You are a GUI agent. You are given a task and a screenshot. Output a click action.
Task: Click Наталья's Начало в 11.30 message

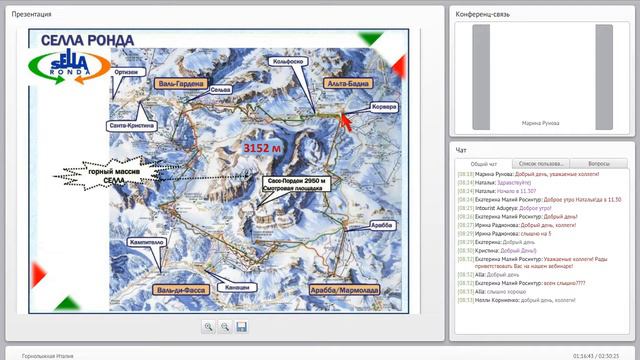pyautogui.click(x=497, y=191)
